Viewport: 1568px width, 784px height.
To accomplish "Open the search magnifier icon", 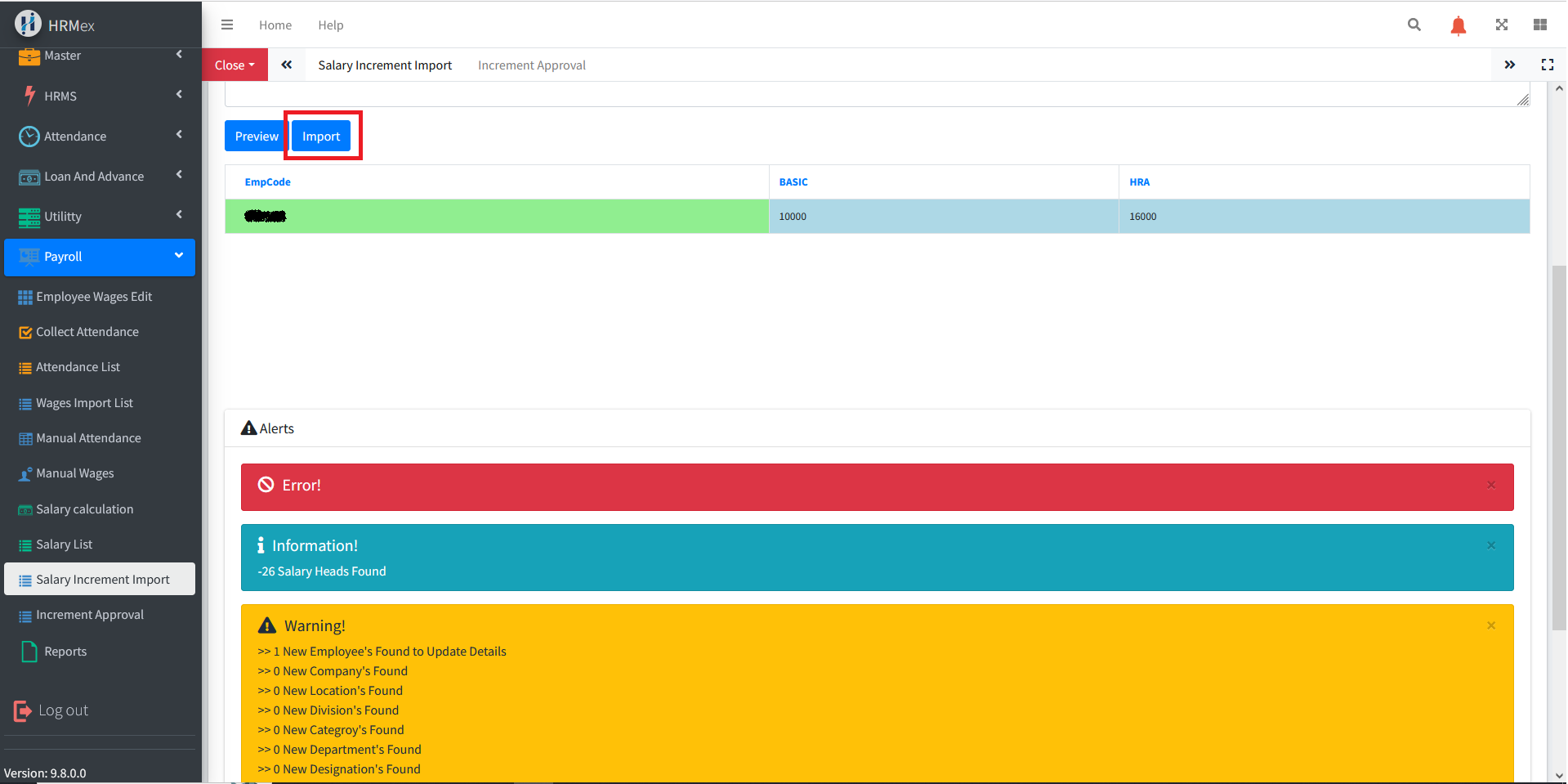I will coord(1414,25).
